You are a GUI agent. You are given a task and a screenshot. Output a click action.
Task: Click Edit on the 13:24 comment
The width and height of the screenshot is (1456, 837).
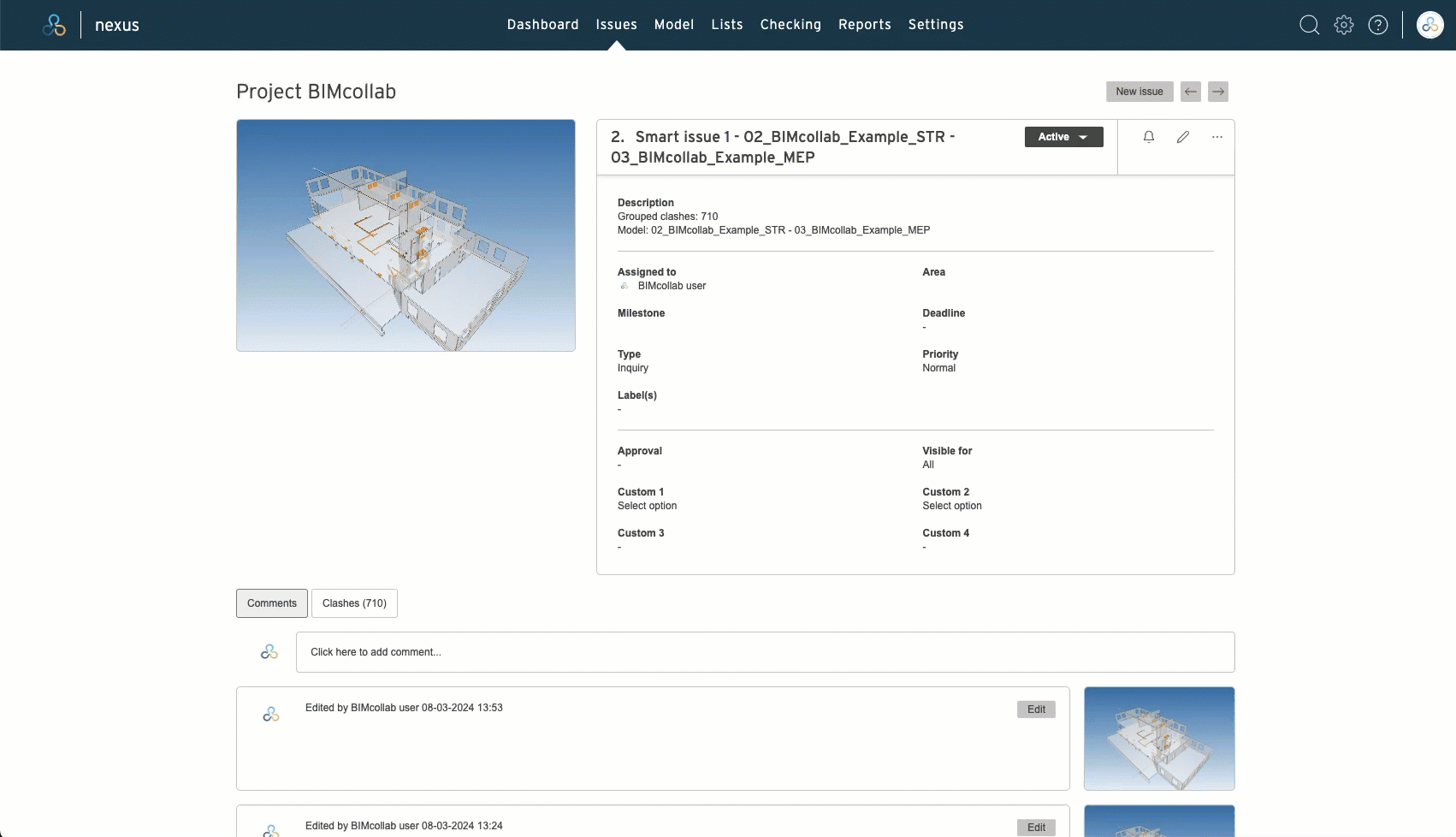click(x=1036, y=828)
